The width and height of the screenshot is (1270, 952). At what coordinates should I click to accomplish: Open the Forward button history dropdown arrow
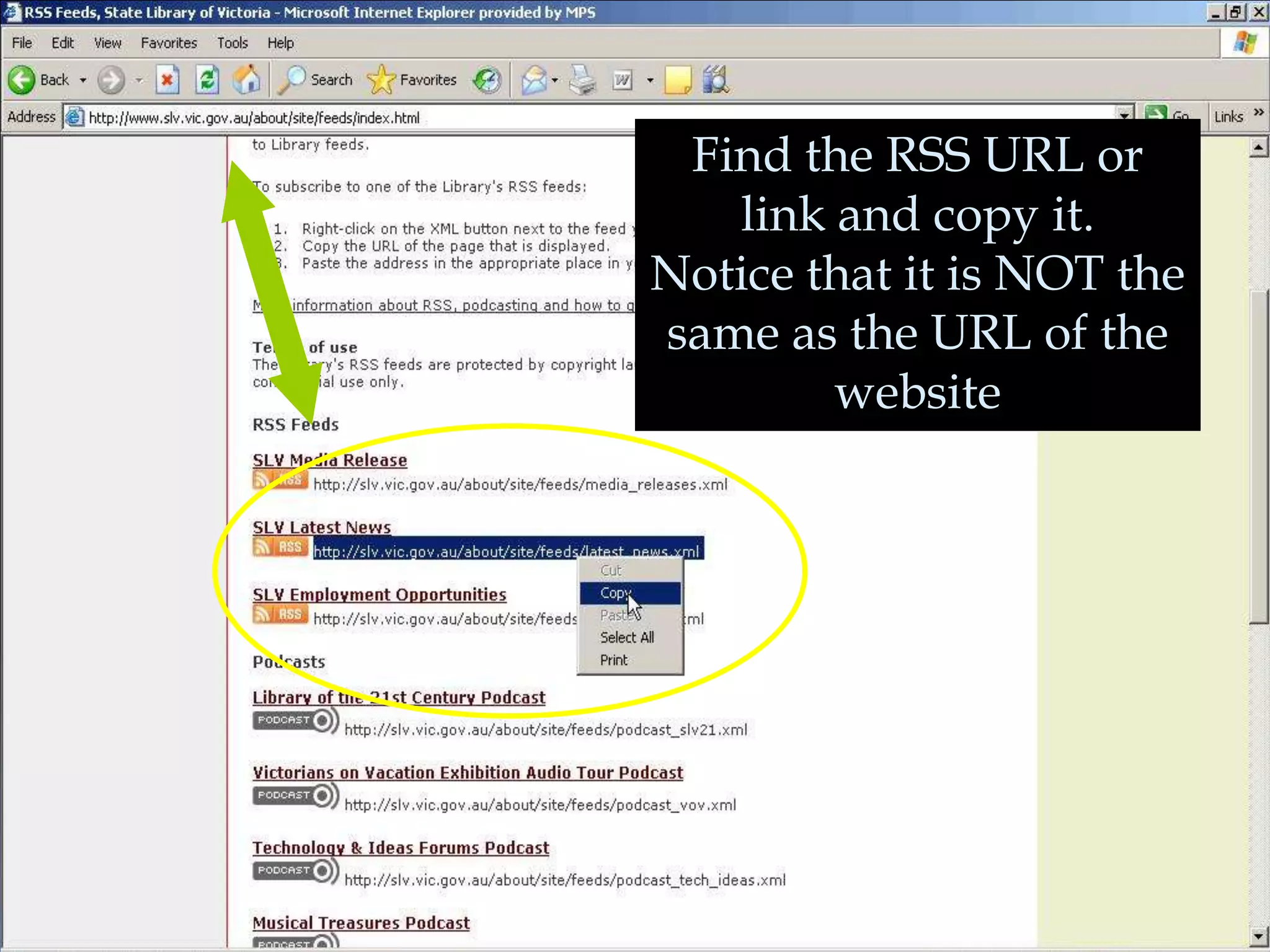(139, 80)
